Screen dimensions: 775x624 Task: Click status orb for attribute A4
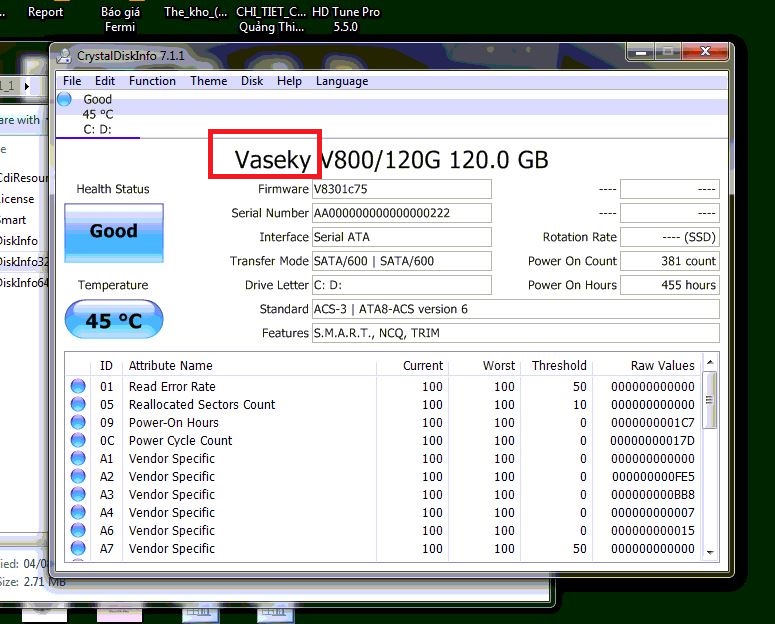78,512
